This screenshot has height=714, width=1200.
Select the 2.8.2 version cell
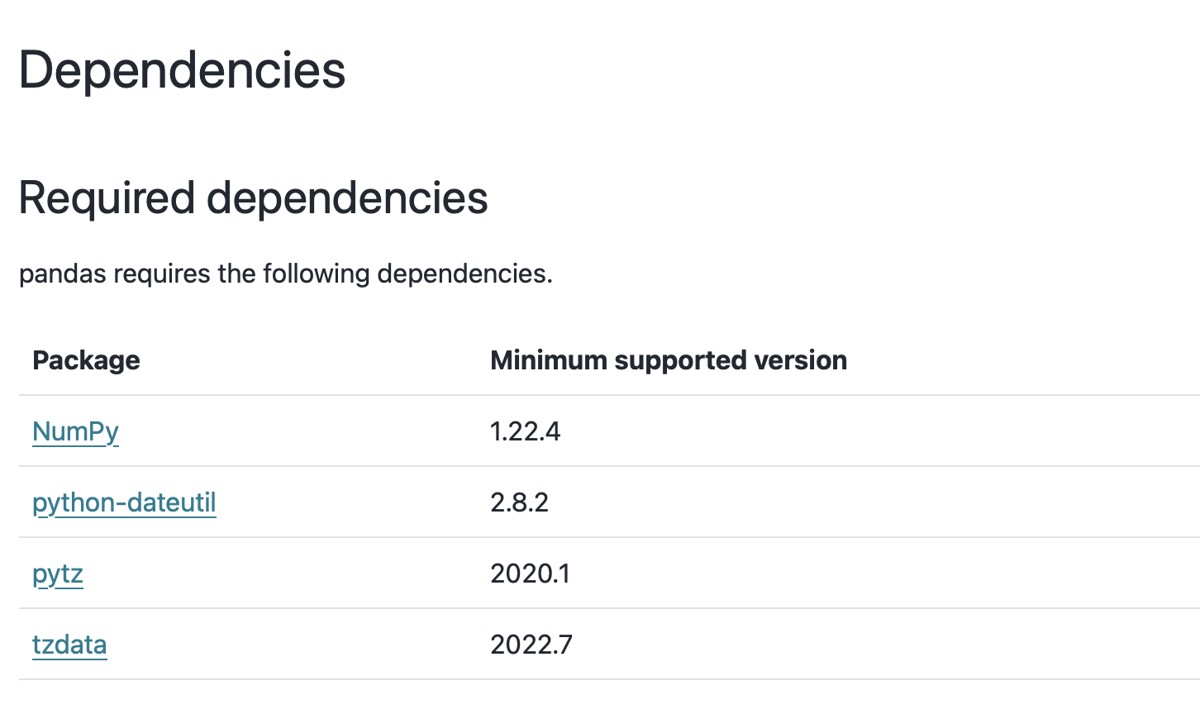(519, 503)
